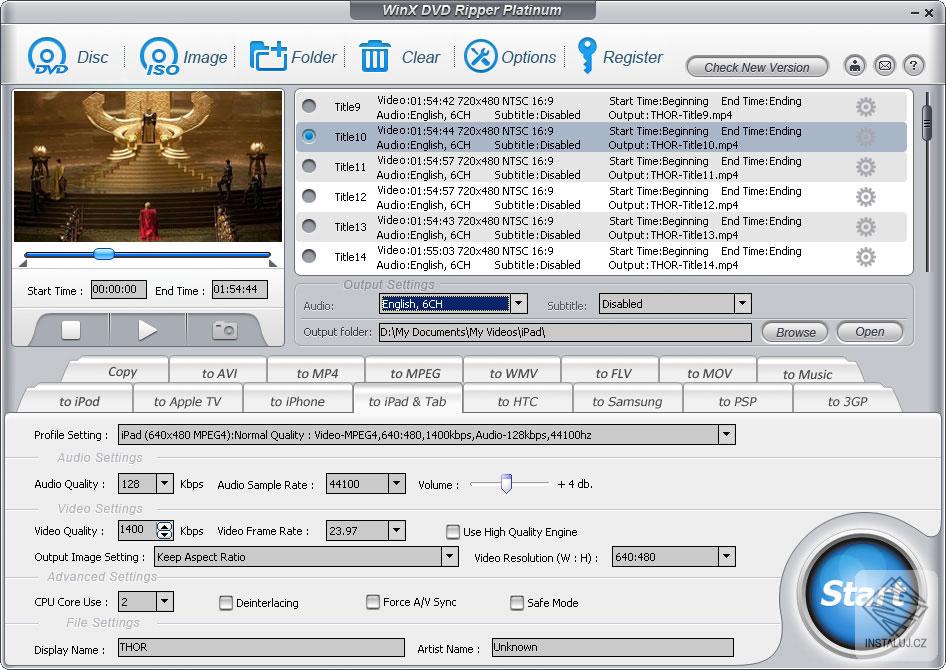This screenshot has height=670, width=946.
Task: Click the Browse button
Action: click(796, 332)
